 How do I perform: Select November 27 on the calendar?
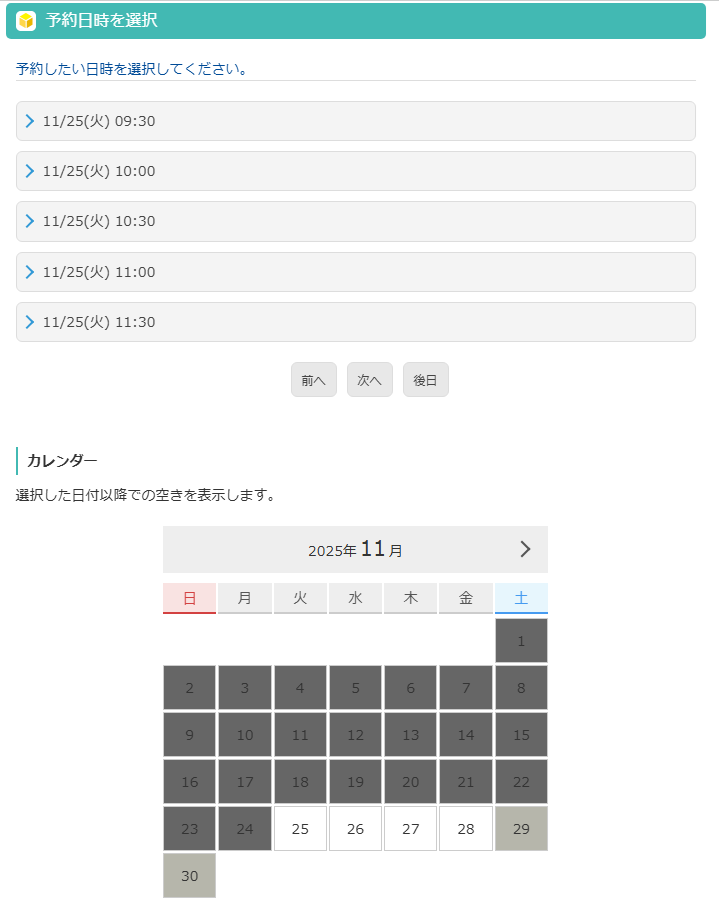click(x=410, y=828)
